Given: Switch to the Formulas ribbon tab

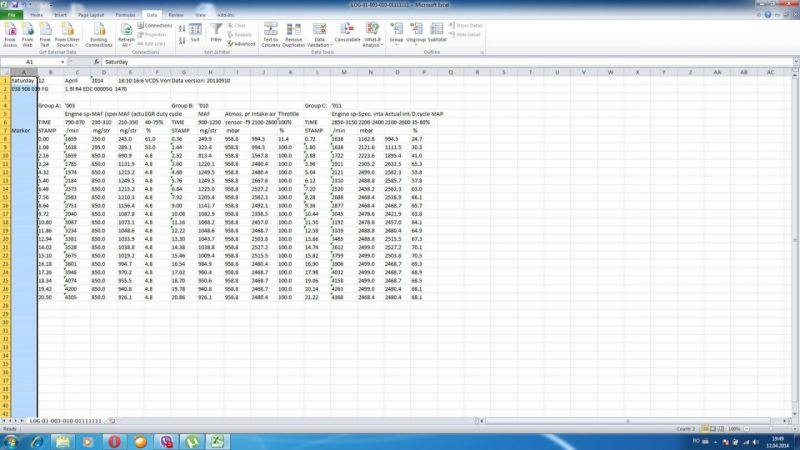Looking at the screenshot, I should pyautogui.click(x=125, y=17).
